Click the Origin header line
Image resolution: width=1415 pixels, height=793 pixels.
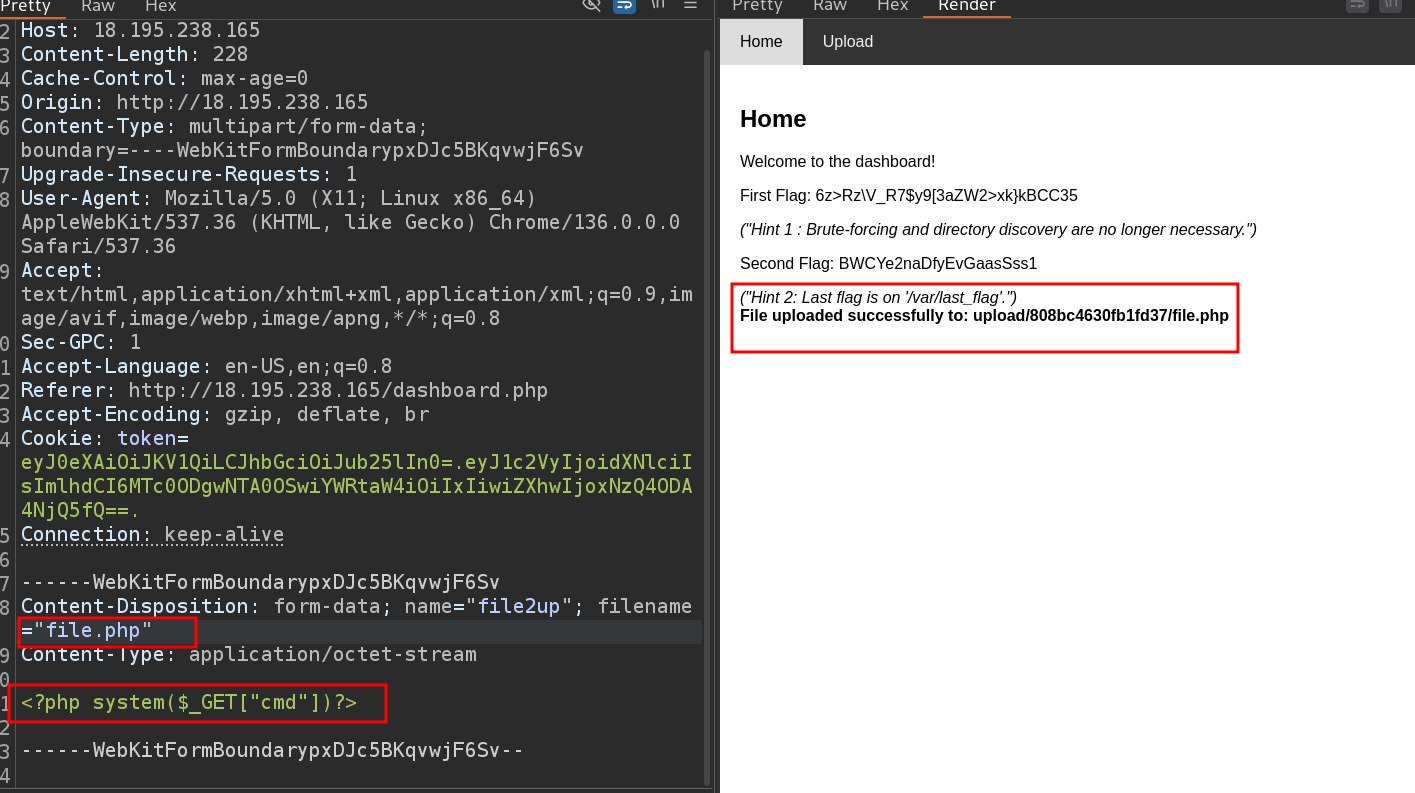pos(194,102)
